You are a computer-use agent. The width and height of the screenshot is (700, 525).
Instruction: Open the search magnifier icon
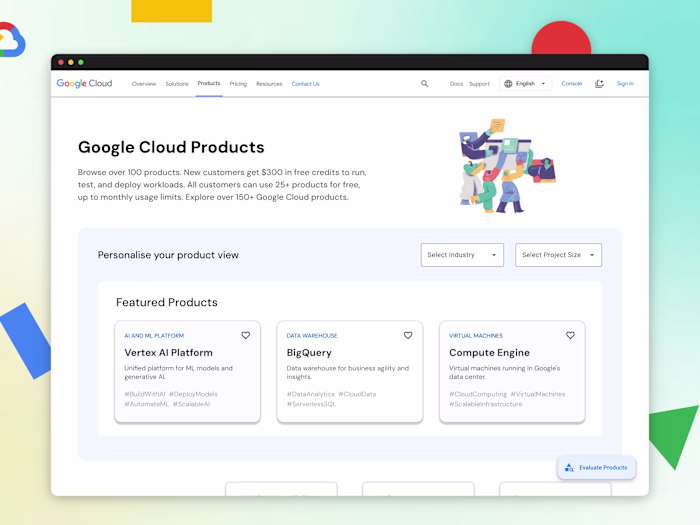425,83
